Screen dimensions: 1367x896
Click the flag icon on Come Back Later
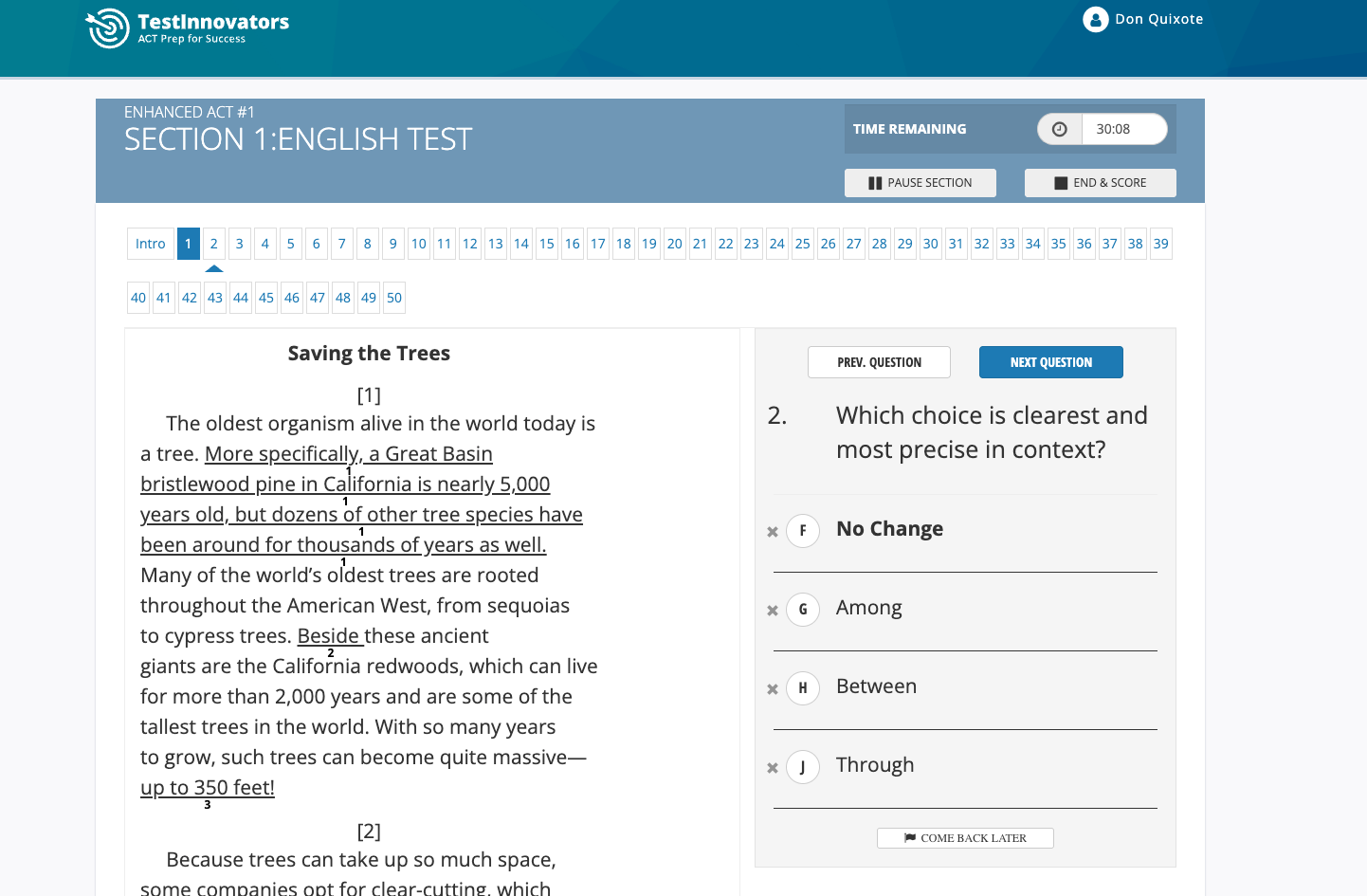point(912,837)
